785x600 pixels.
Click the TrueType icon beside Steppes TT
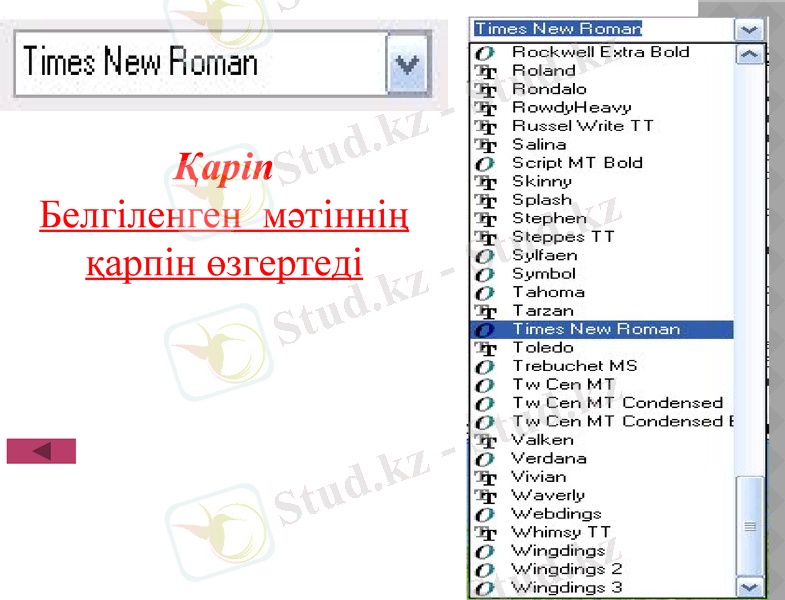(x=485, y=238)
